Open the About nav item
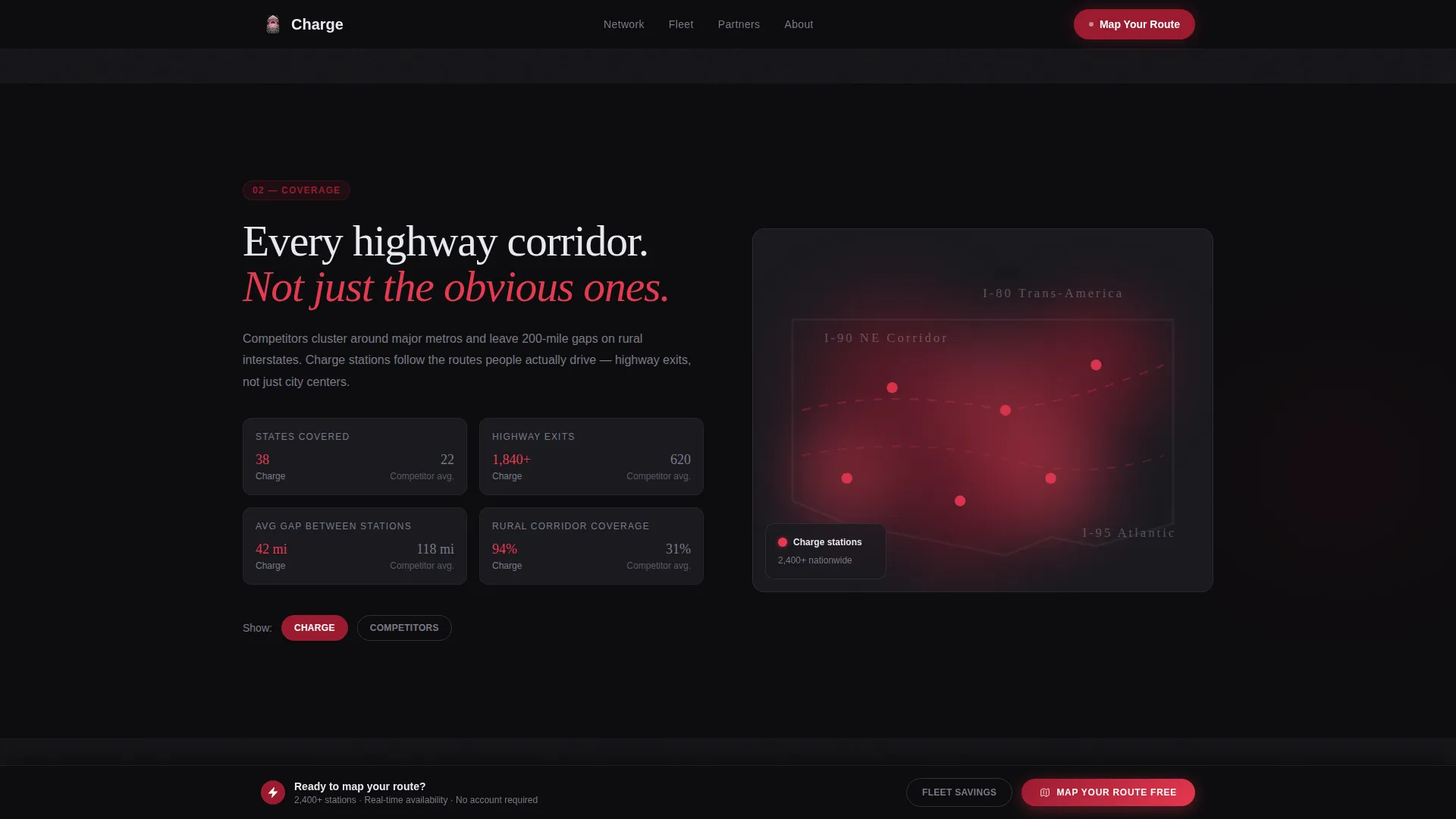The width and height of the screenshot is (1456, 819). [799, 24]
